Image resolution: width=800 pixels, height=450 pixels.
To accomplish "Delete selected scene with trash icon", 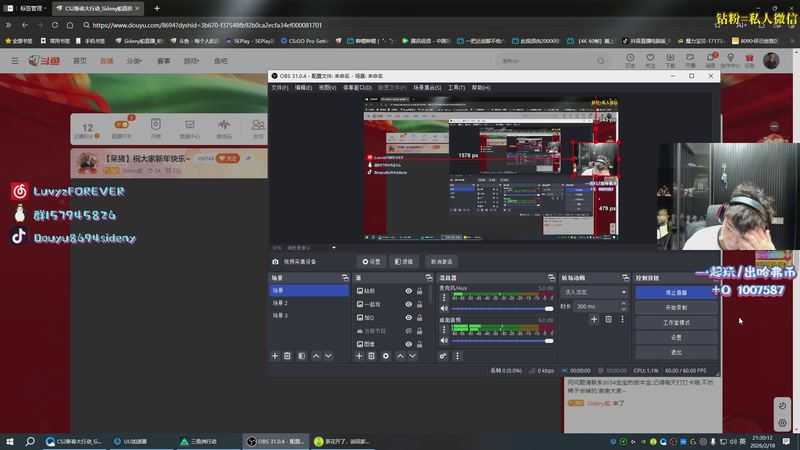I will tap(287, 356).
